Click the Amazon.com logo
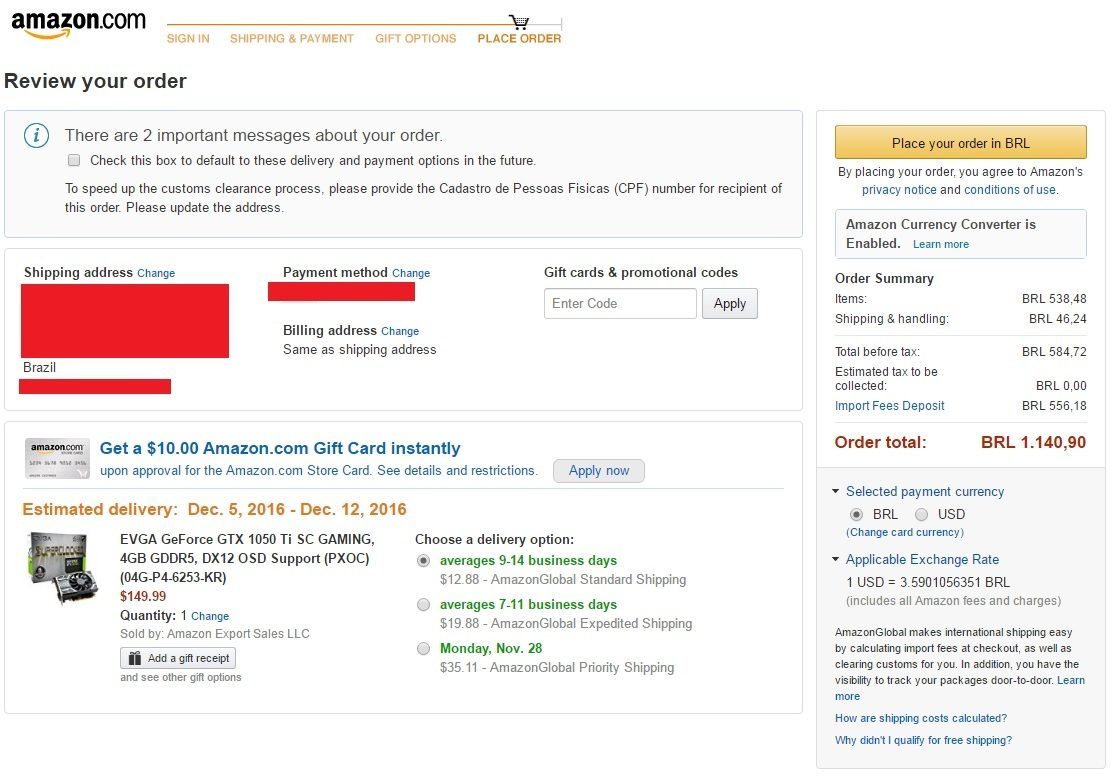This screenshot has height=778, width=1113. [x=78, y=23]
